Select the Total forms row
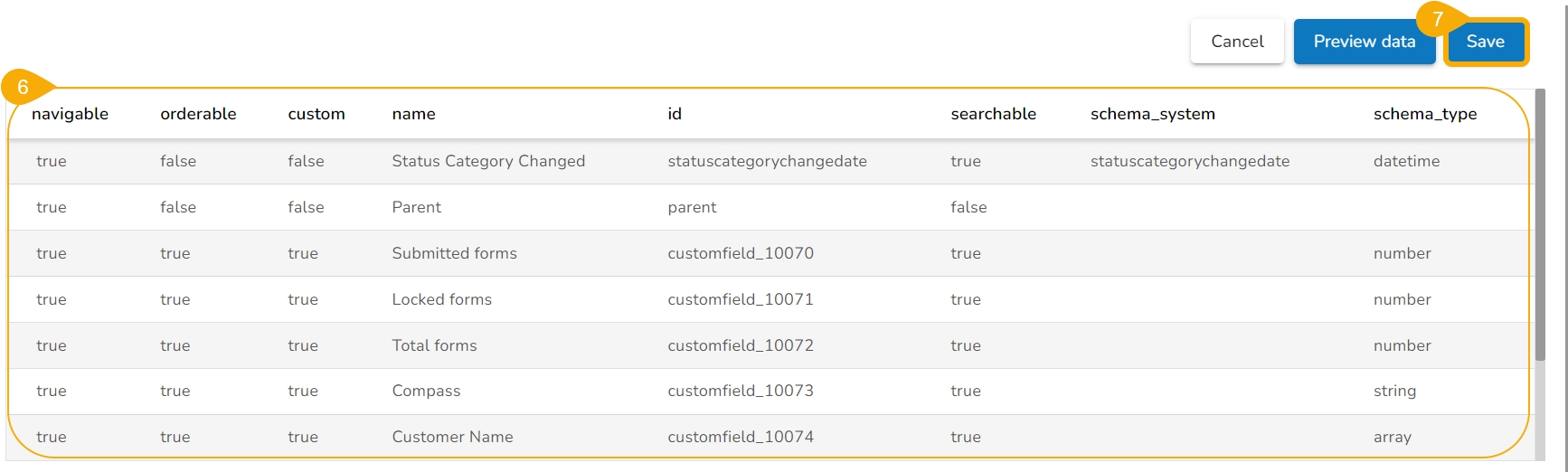 coord(434,345)
